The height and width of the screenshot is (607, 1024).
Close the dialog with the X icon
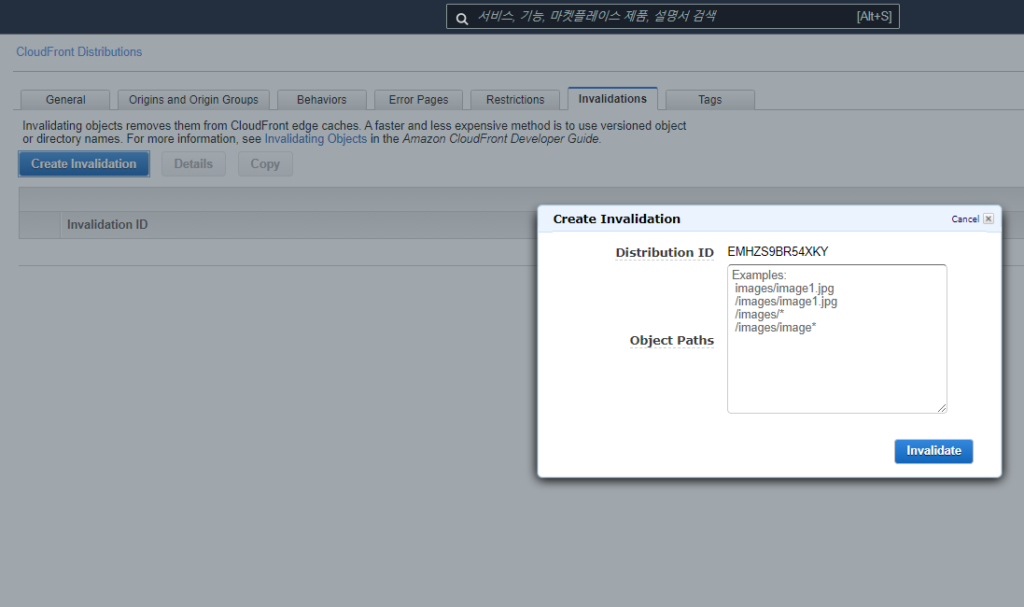point(988,219)
